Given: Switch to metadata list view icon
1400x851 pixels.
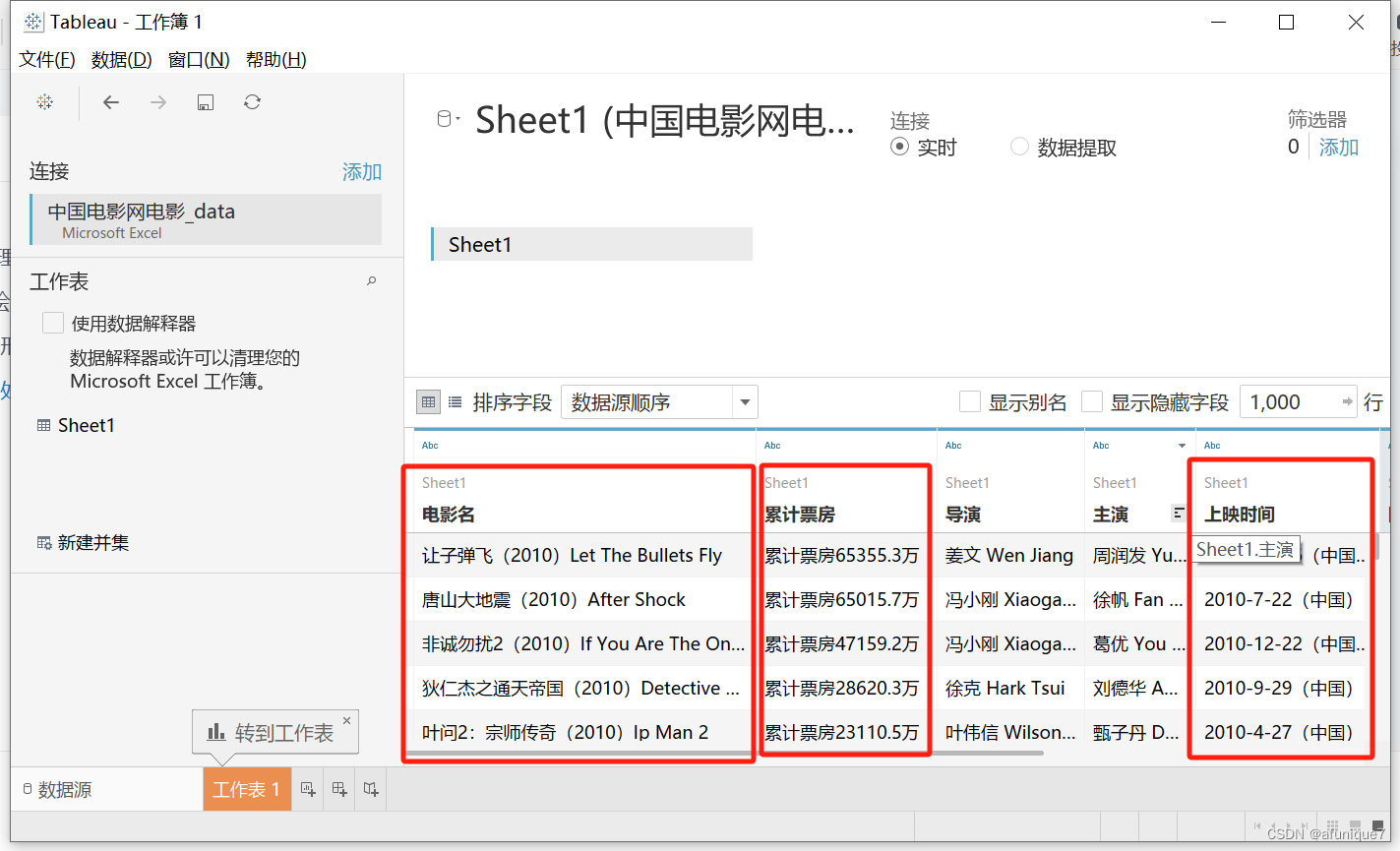Looking at the screenshot, I should 456,401.
